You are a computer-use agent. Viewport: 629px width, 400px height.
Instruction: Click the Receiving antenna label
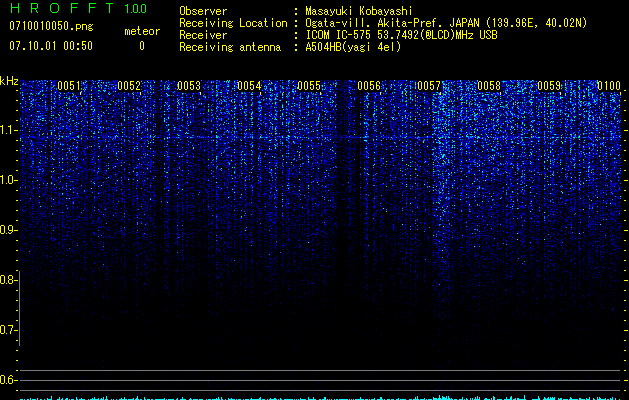[x=230, y=47]
